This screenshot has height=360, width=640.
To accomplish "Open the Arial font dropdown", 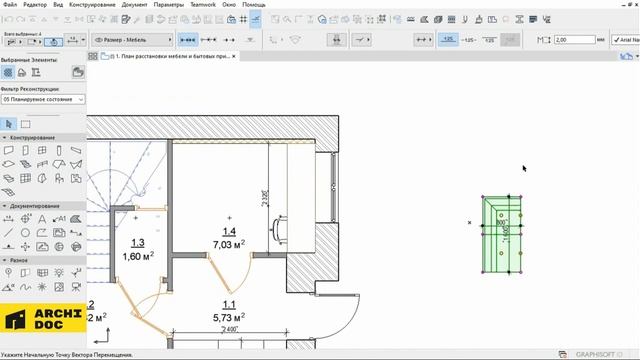I will (626, 40).
